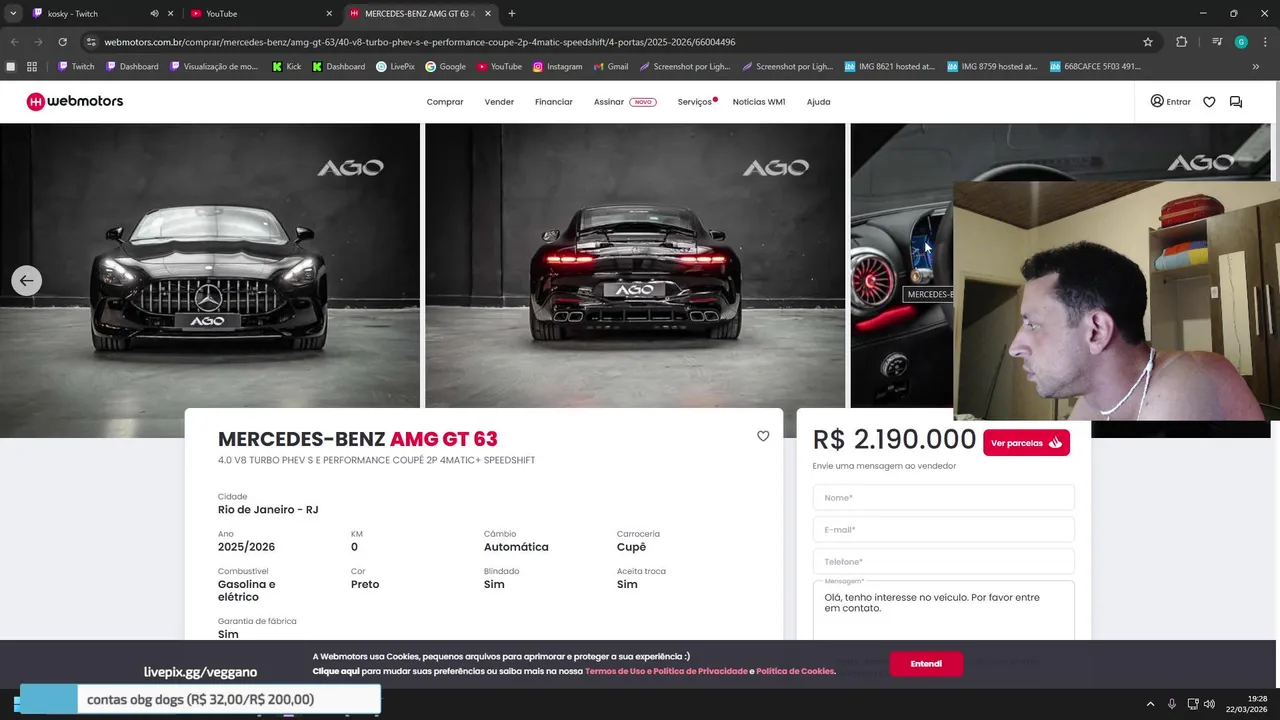
Task: Open the browser extensions puzzle icon
Action: pos(1181,42)
